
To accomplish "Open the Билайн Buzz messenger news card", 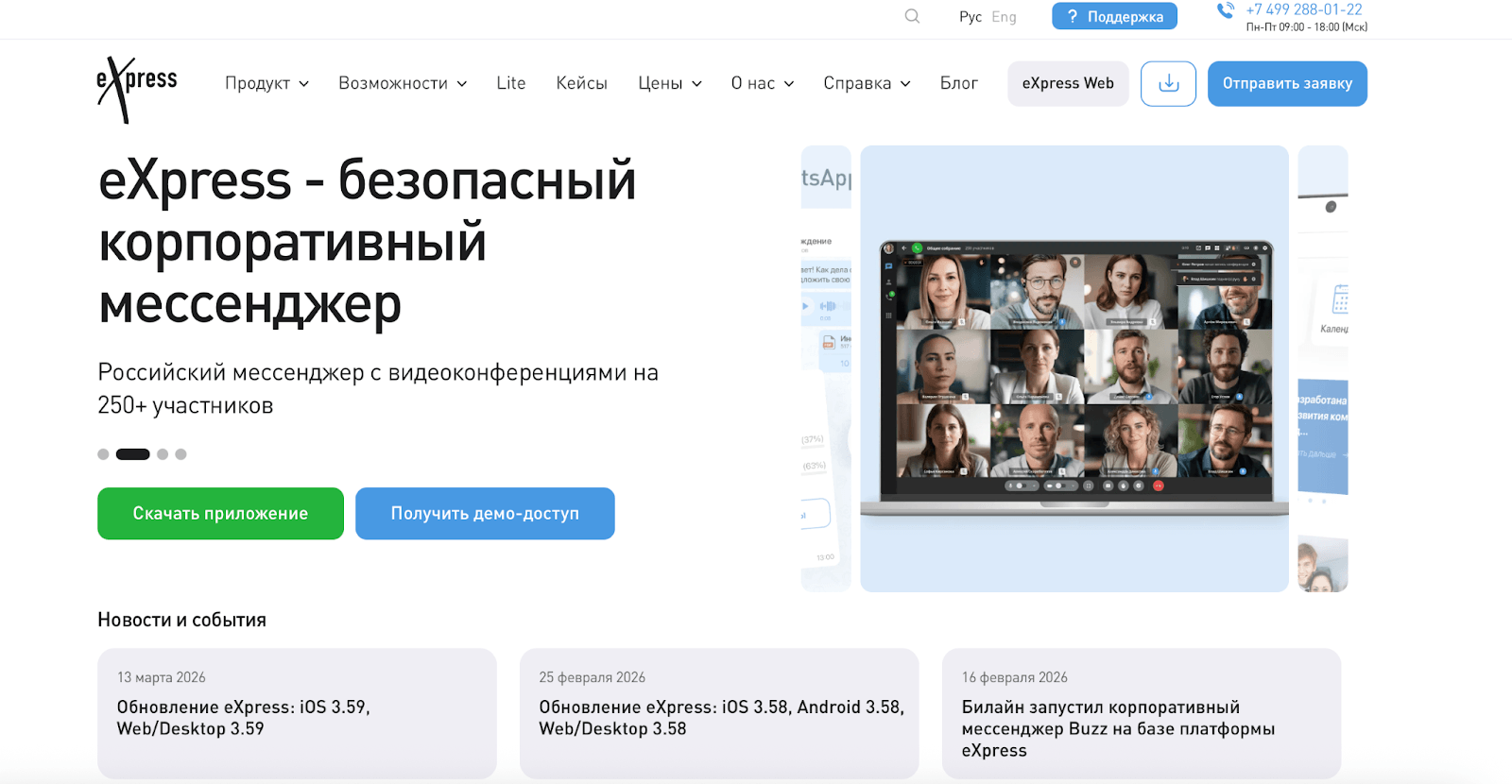I will pos(1141,713).
